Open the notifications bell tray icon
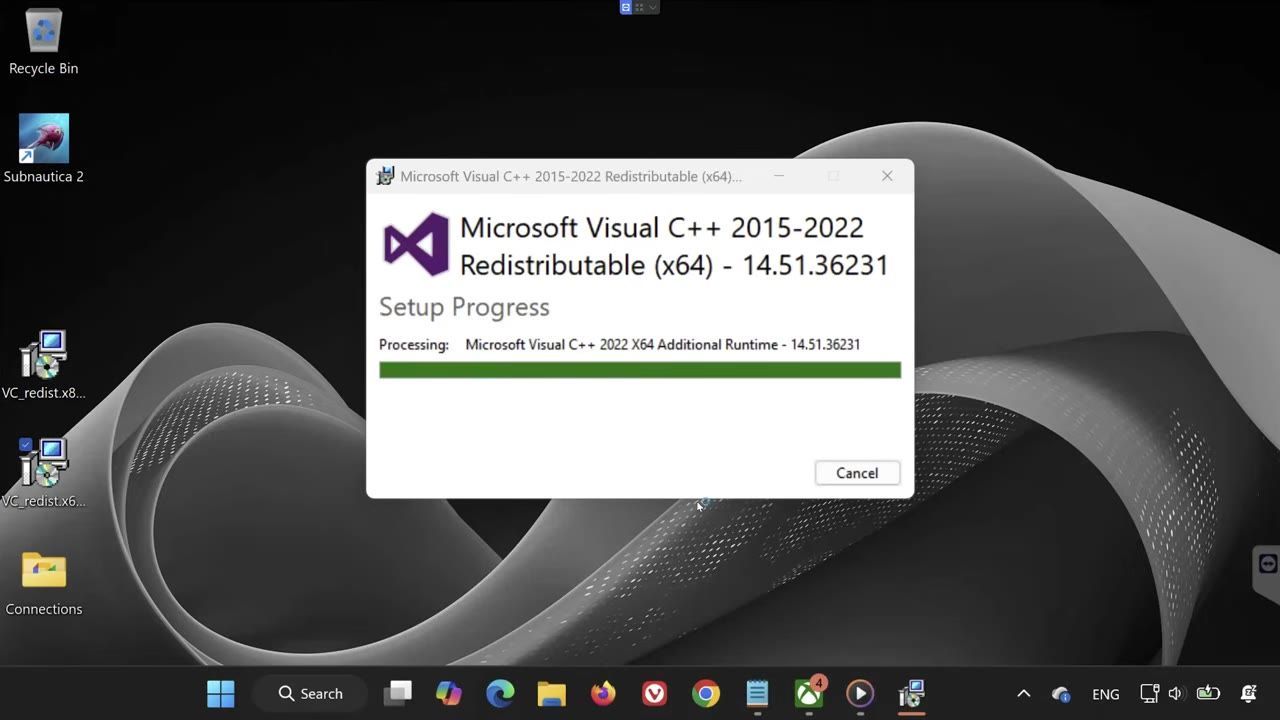 point(1249,693)
